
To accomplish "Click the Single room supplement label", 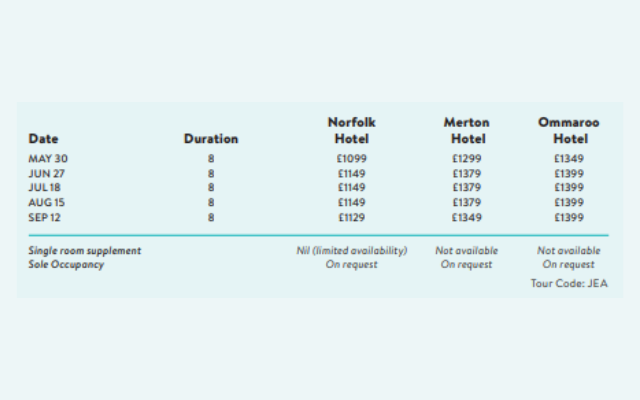I will coord(84,251).
